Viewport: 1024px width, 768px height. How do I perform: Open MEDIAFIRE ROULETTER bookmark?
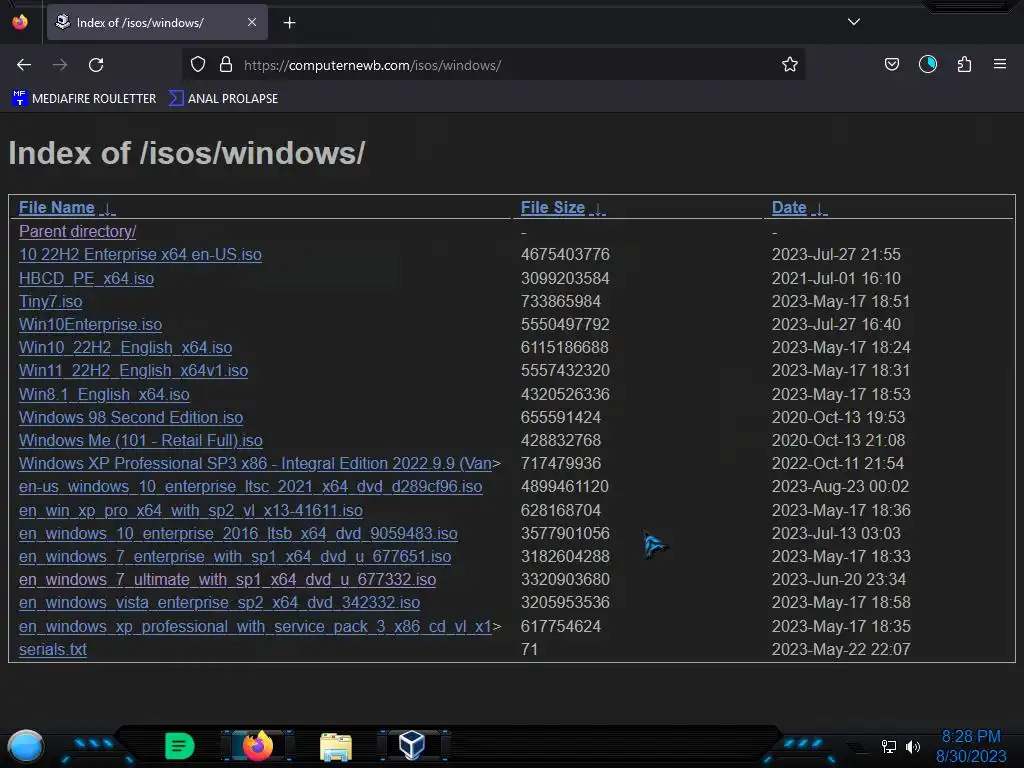84,99
